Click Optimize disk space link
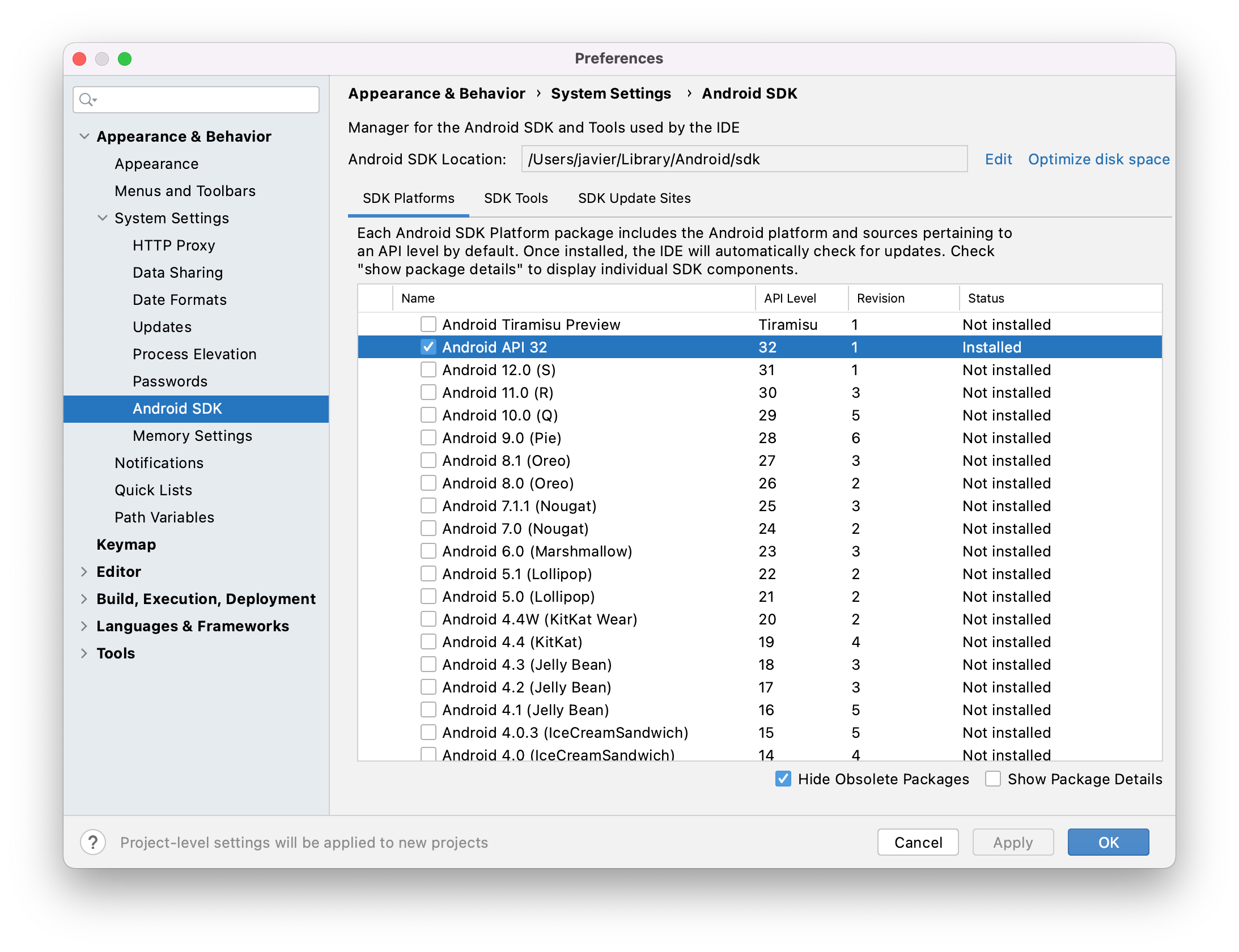Screen dimensions: 1239x952 point(1098,159)
